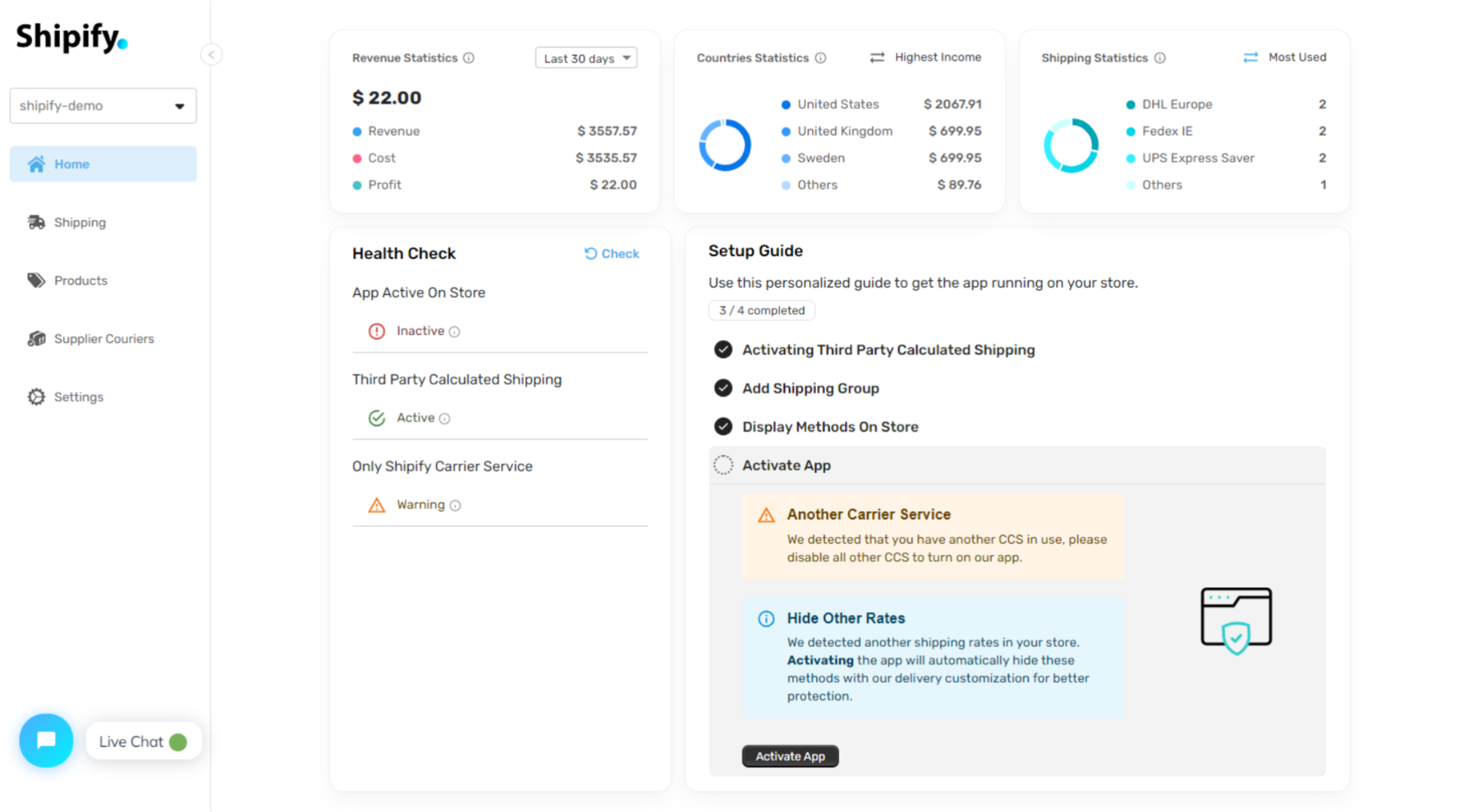Click the info icon beside Active status

coord(444,419)
